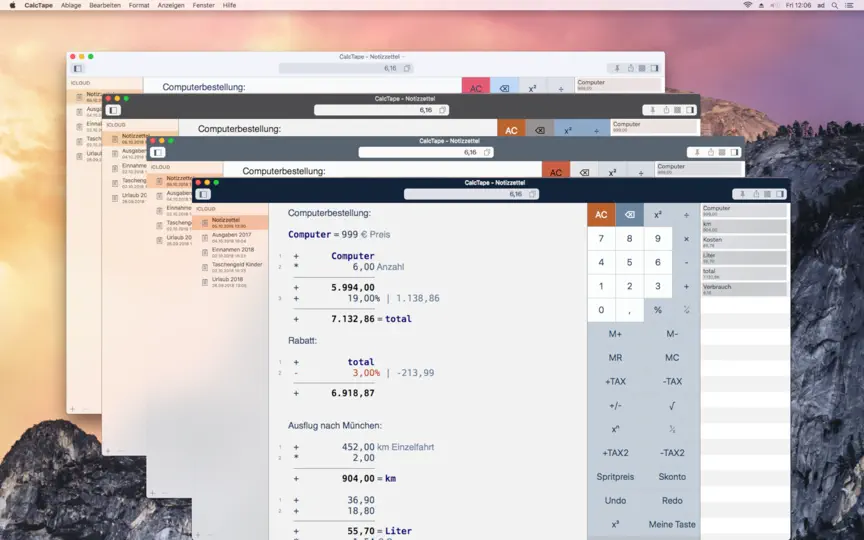864x540 pixels.
Task: Click the division key on the front keypad
Action: point(686,215)
